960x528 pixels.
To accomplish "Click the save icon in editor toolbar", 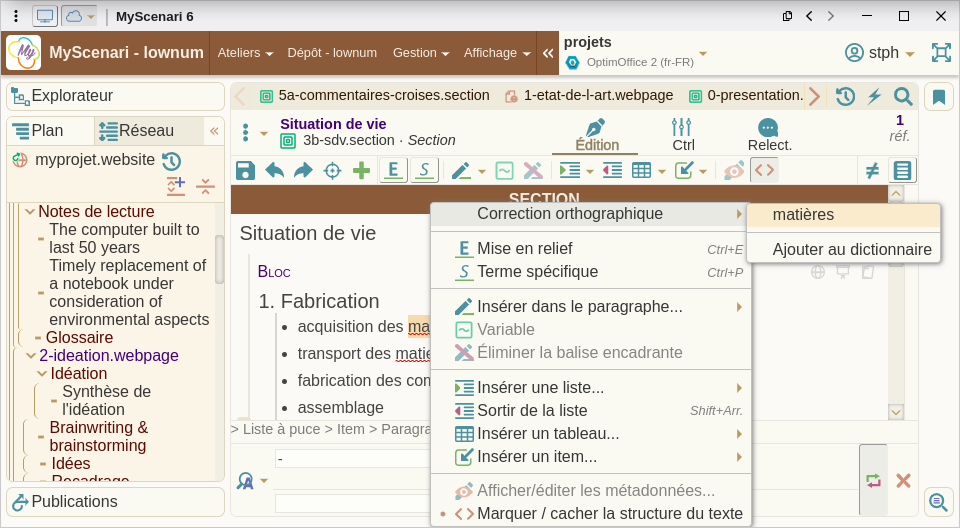I will coord(245,171).
